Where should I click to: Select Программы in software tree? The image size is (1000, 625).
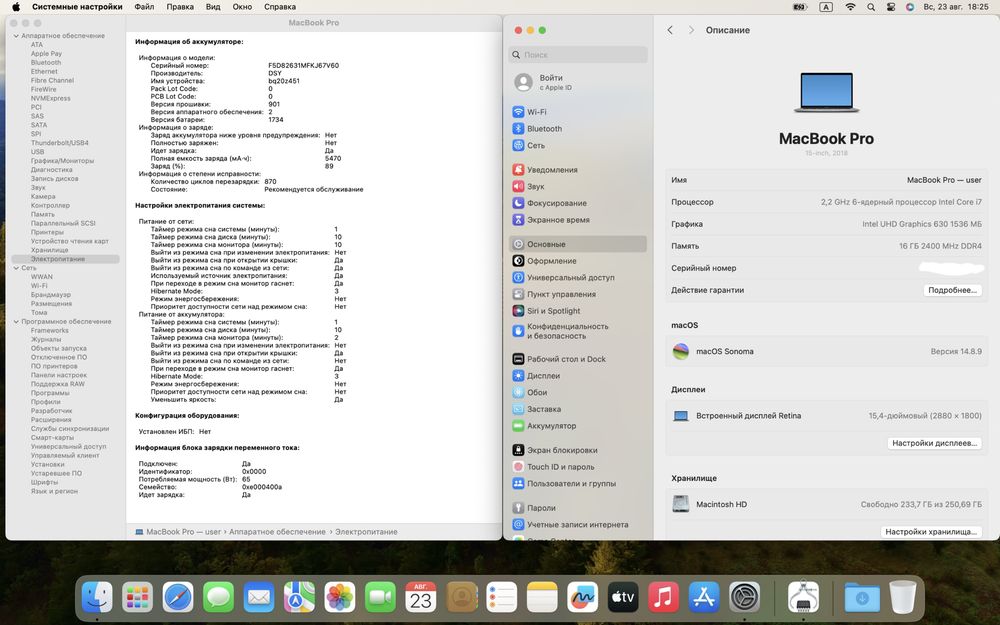click(50, 393)
